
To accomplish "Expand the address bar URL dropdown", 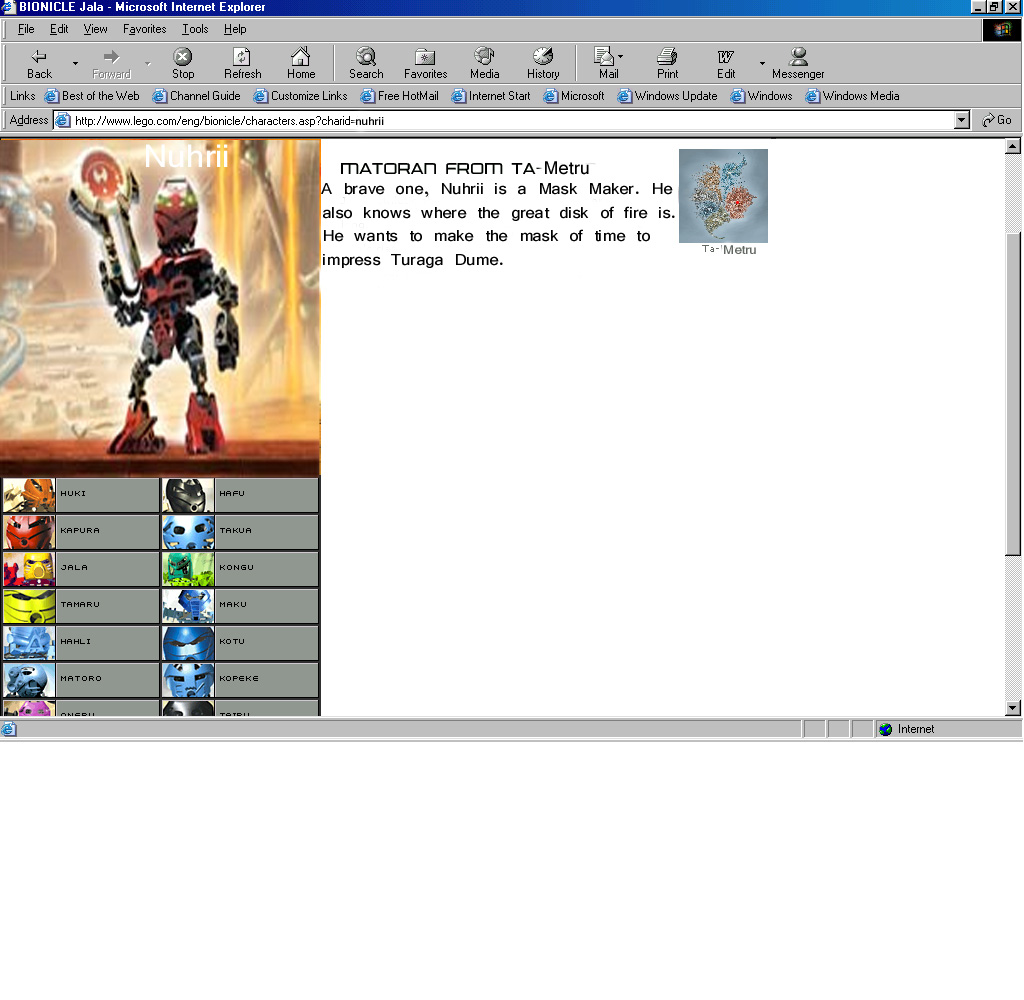I will click(x=962, y=120).
